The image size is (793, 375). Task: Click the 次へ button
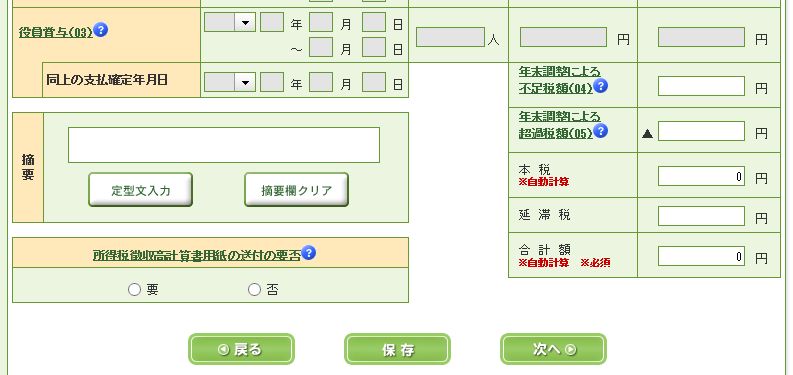[553, 349]
